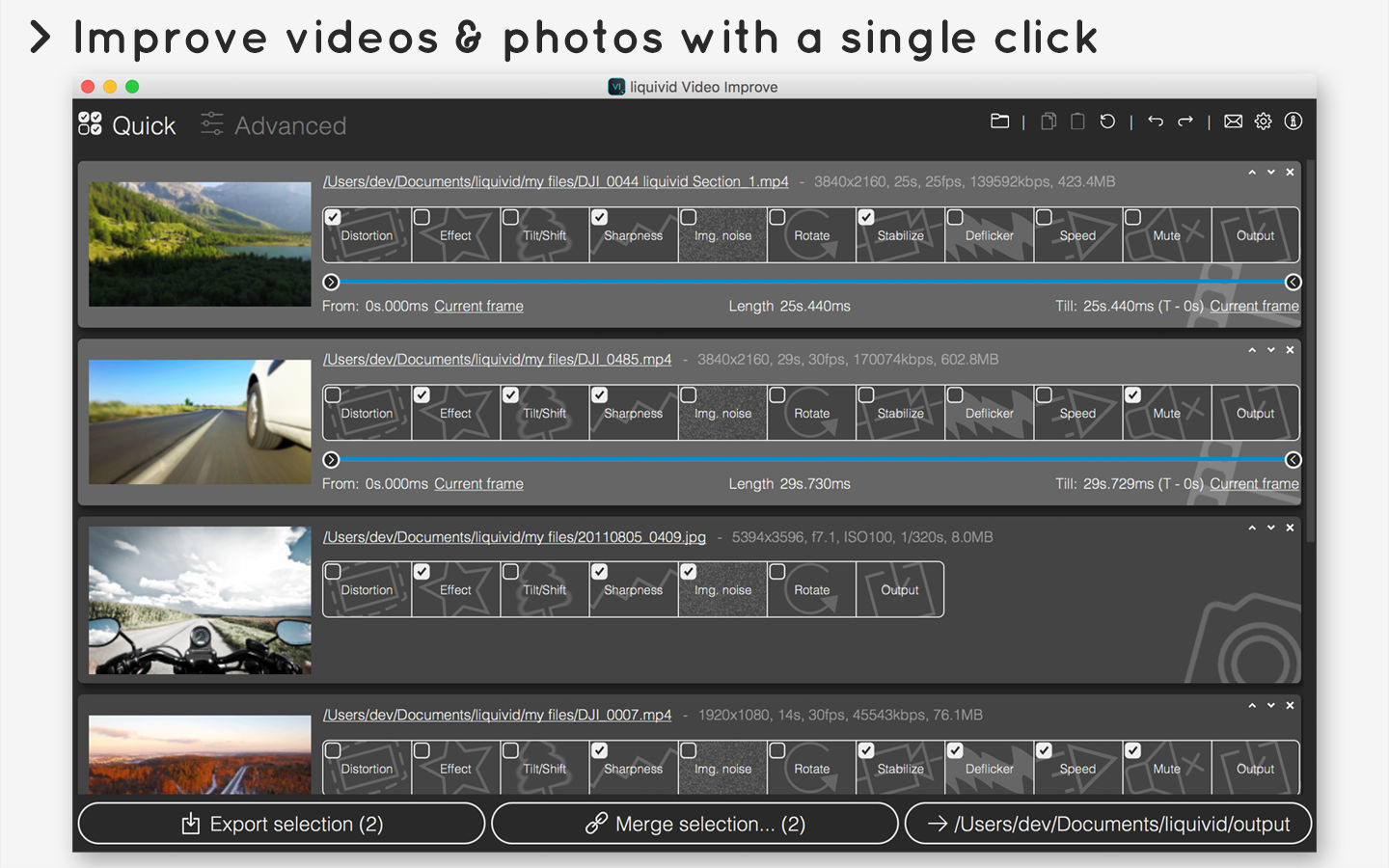
Task: Collapse the 20110805_0409 photo panel
Action: point(1252,528)
